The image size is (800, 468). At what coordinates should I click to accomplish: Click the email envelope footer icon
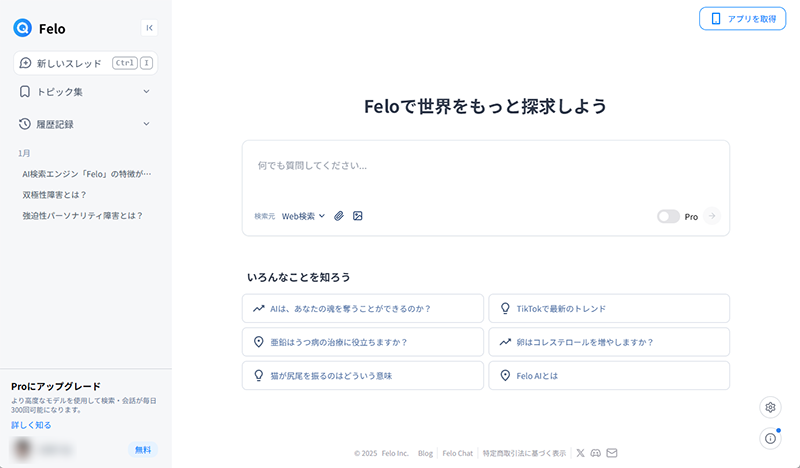(612, 453)
